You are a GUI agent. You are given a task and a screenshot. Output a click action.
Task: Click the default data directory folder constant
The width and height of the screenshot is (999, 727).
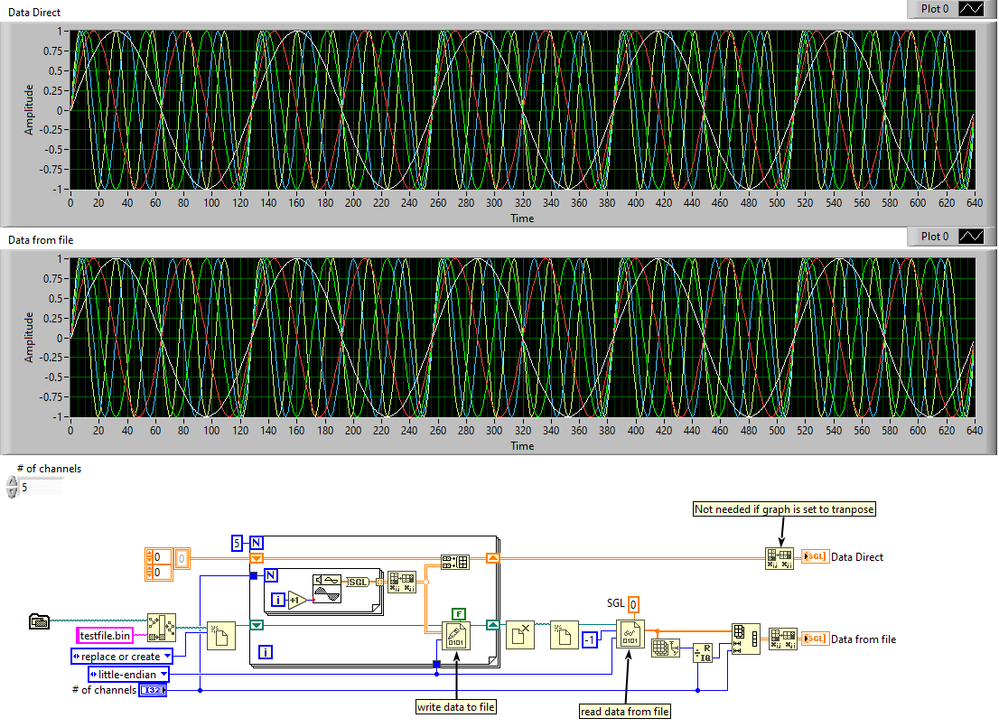(40, 621)
